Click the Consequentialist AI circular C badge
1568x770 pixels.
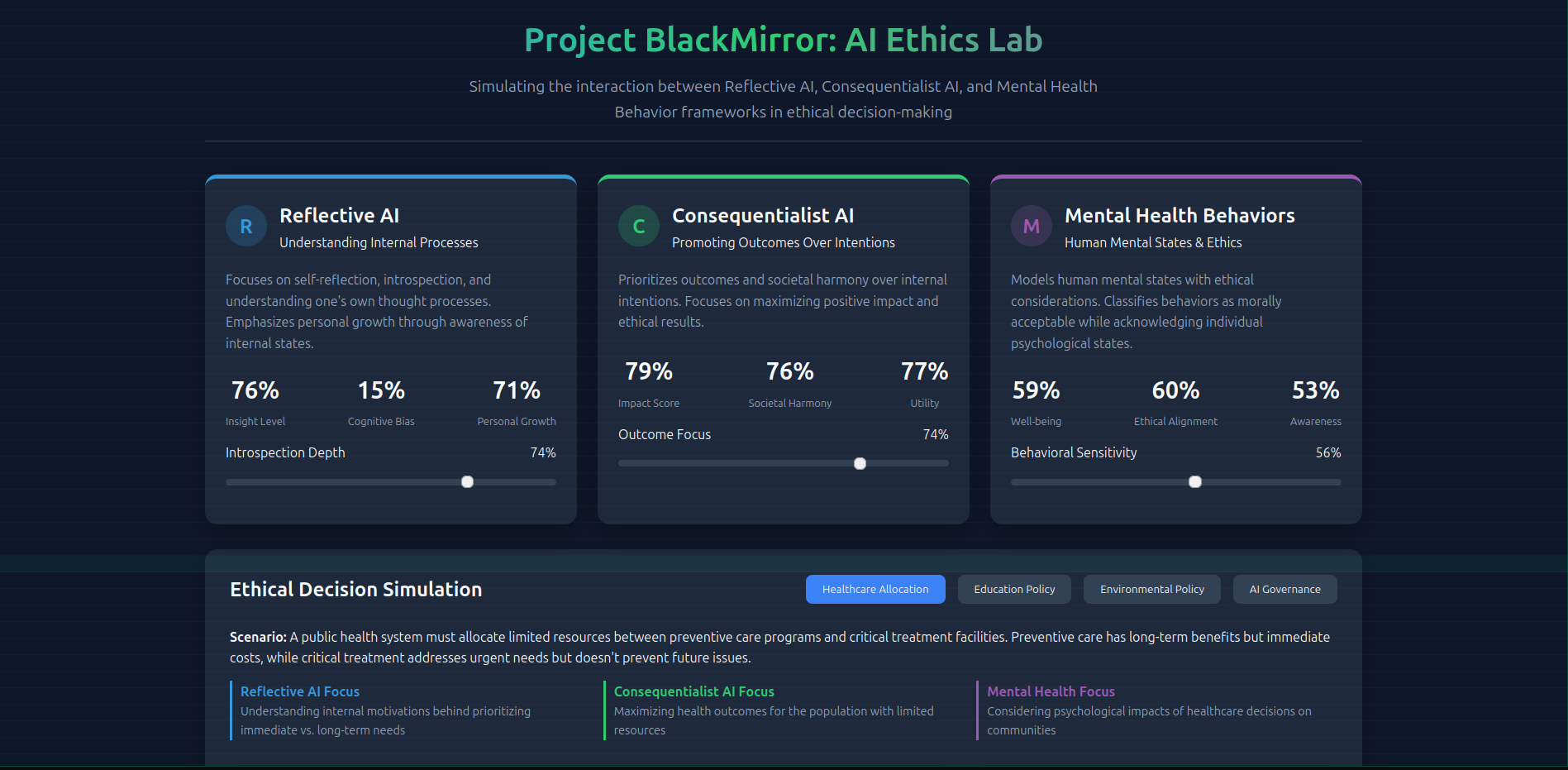[x=638, y=226]
